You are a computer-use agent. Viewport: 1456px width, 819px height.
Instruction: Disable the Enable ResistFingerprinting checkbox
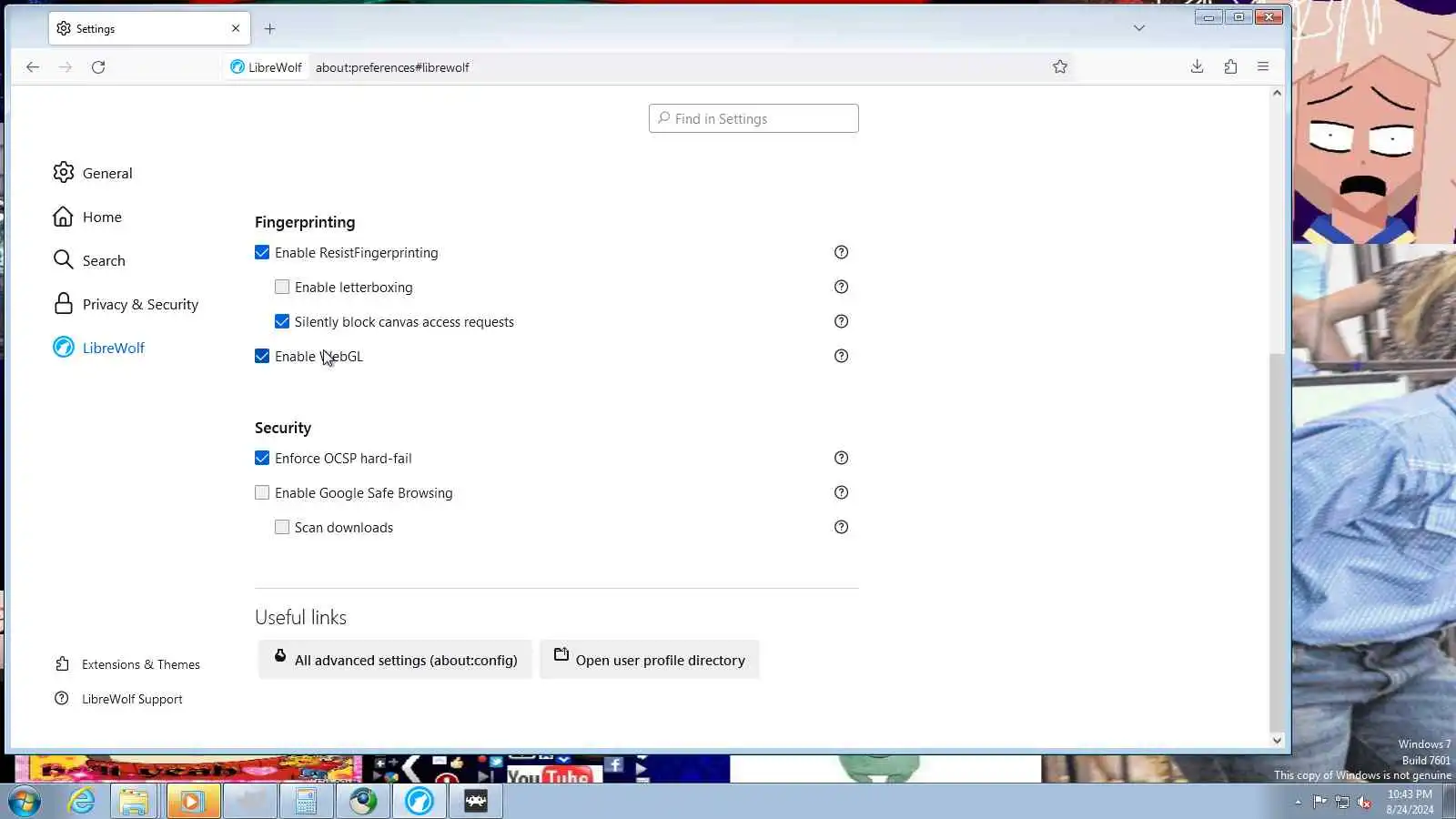coord(262,252)
